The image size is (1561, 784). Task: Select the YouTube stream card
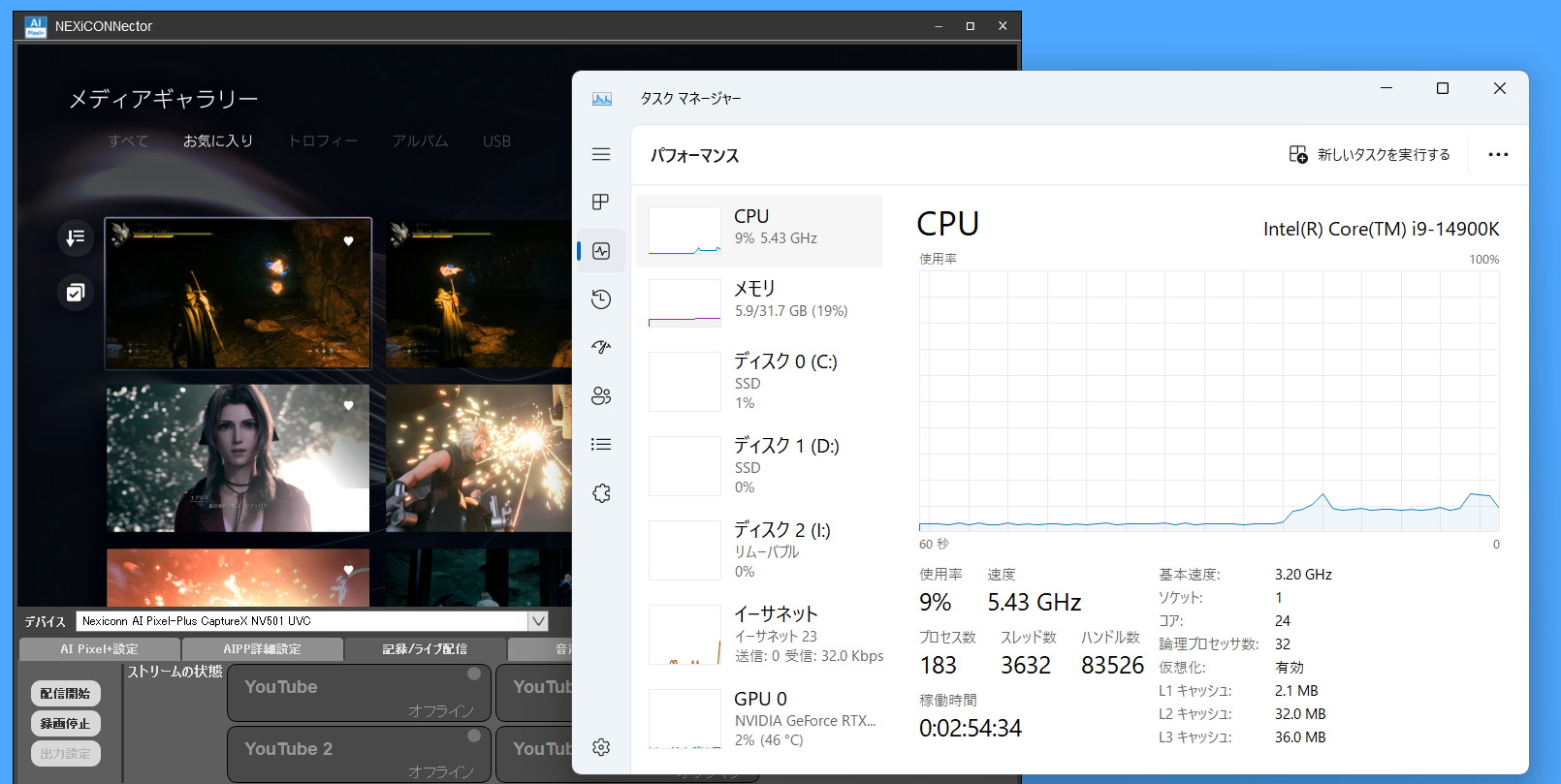(359, 693)
